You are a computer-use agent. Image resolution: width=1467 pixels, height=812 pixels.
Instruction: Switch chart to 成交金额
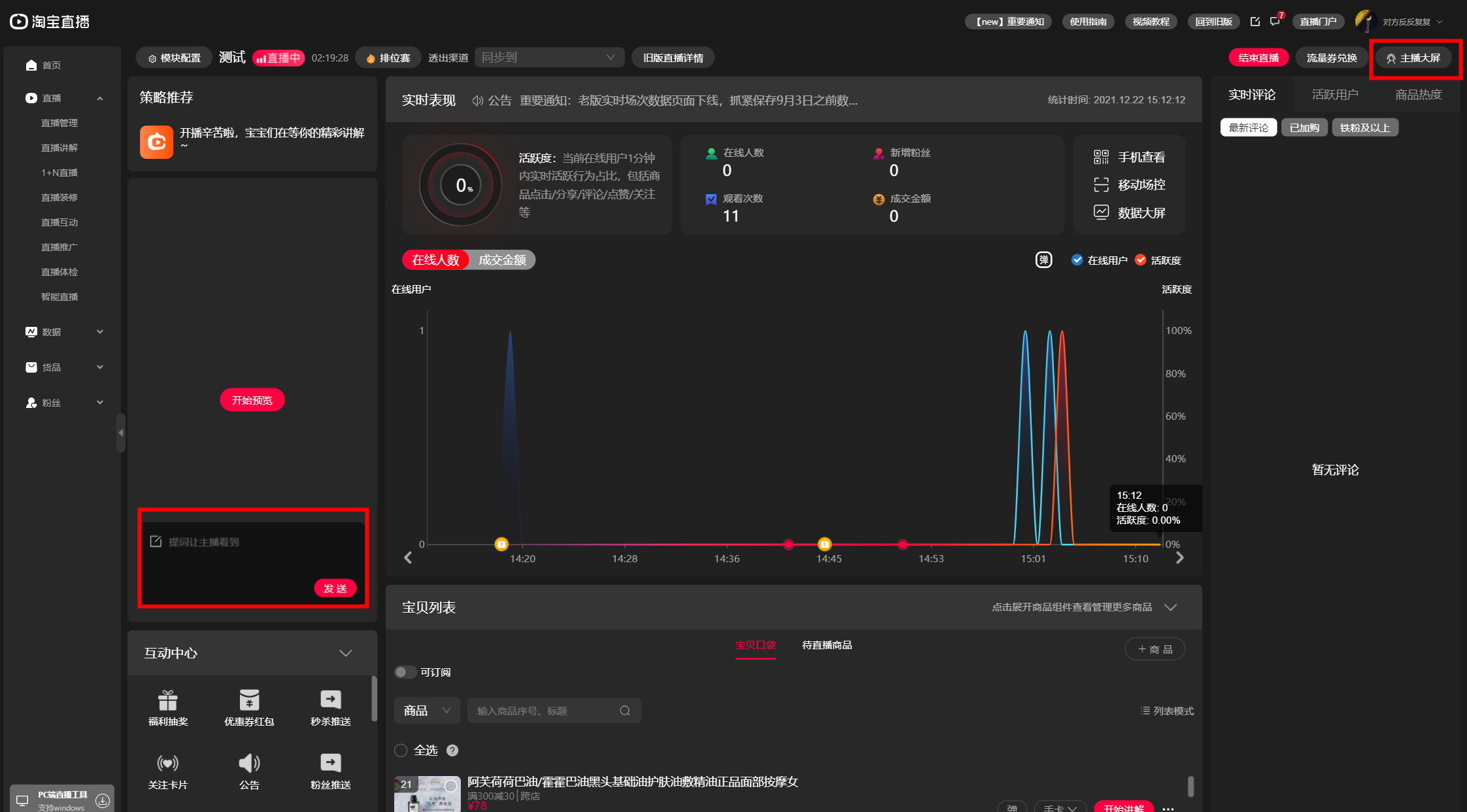pyautogui.click(x=502, y=260)
